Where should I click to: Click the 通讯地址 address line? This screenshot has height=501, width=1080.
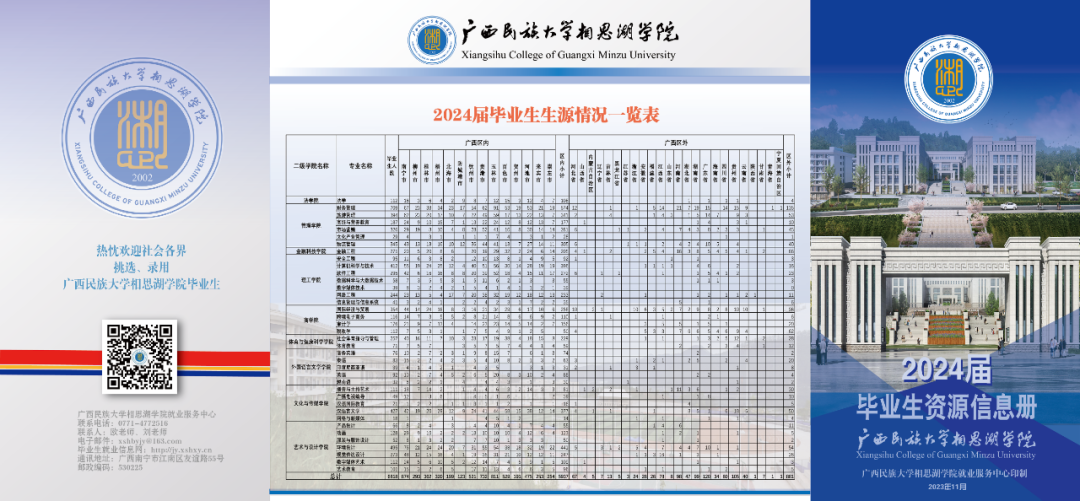(151, 458)
